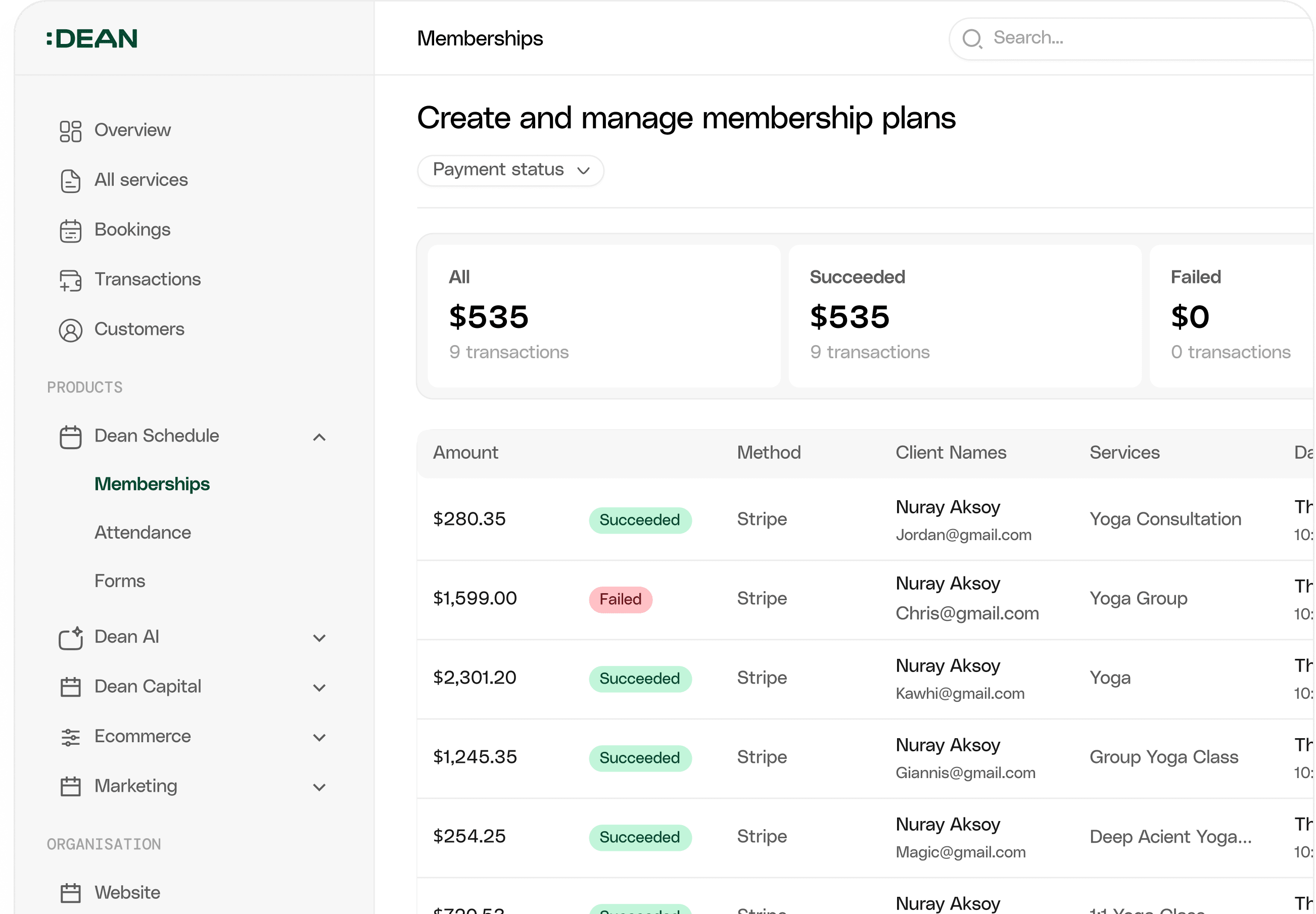This screenshot has width=1316, height=914.
Task: Open Attendance under Dean Schedule
Action: [x=143, y=533]
